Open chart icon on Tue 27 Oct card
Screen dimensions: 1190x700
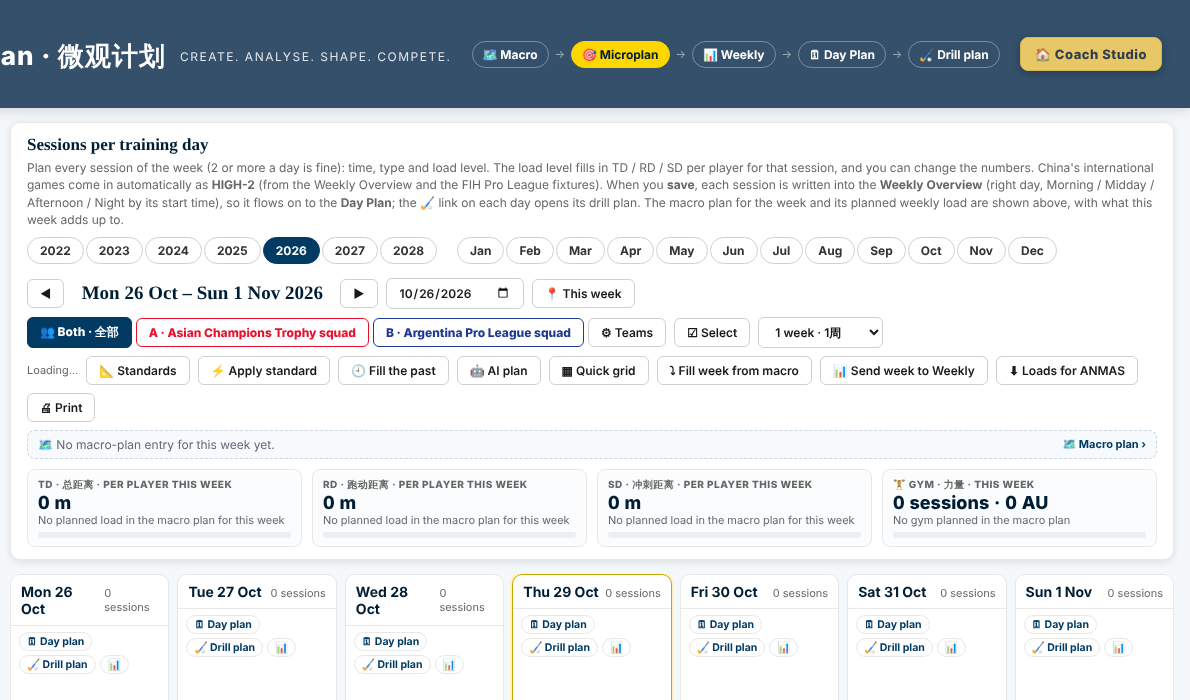click(x=282, y=648)
